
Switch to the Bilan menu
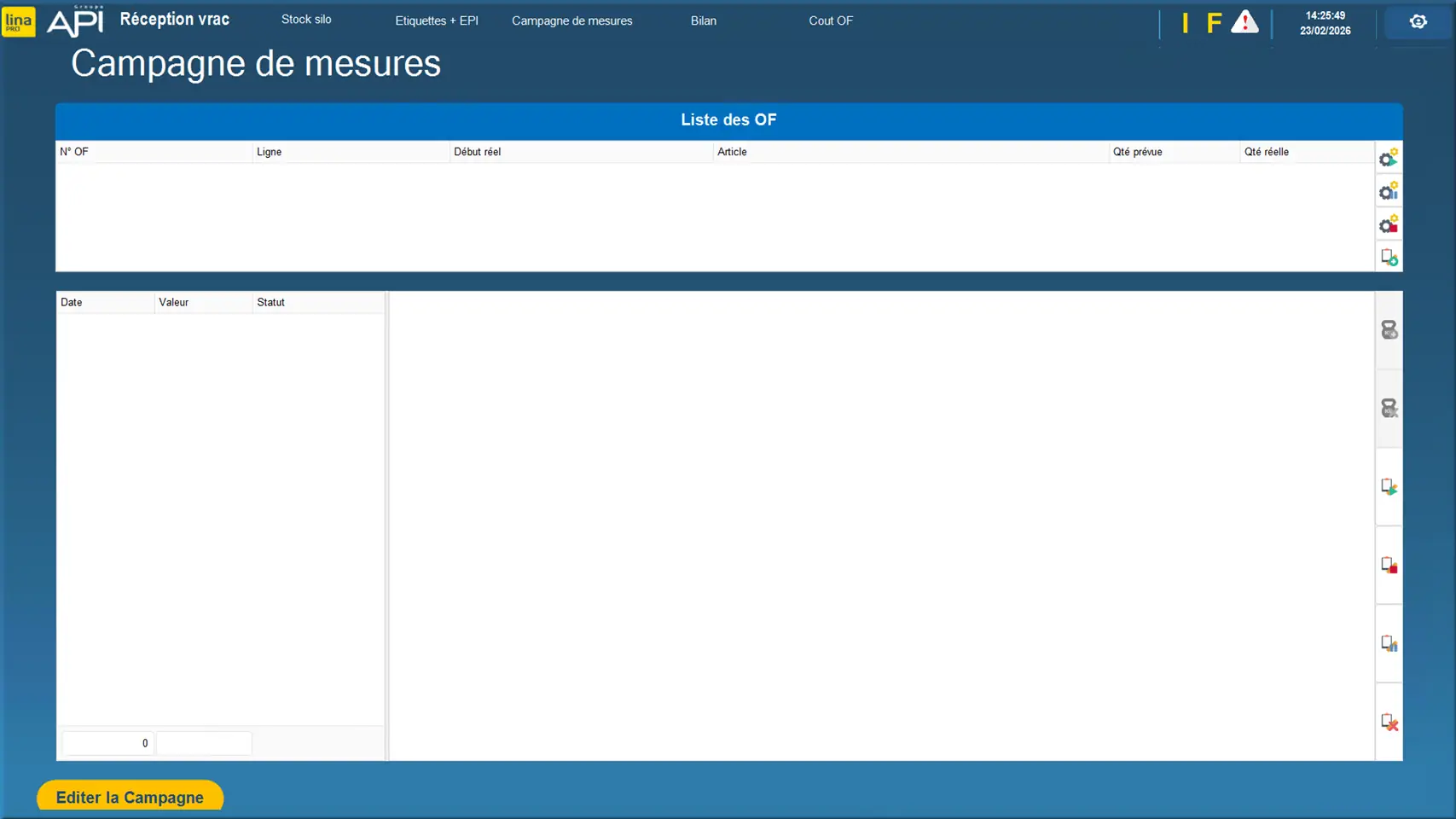[x=703, y=20]
